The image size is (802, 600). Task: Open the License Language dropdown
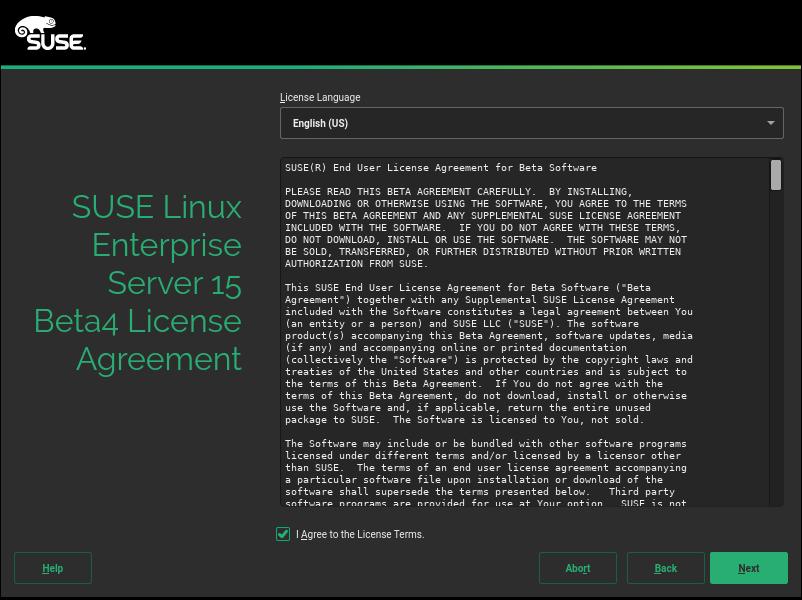(531, 123)
